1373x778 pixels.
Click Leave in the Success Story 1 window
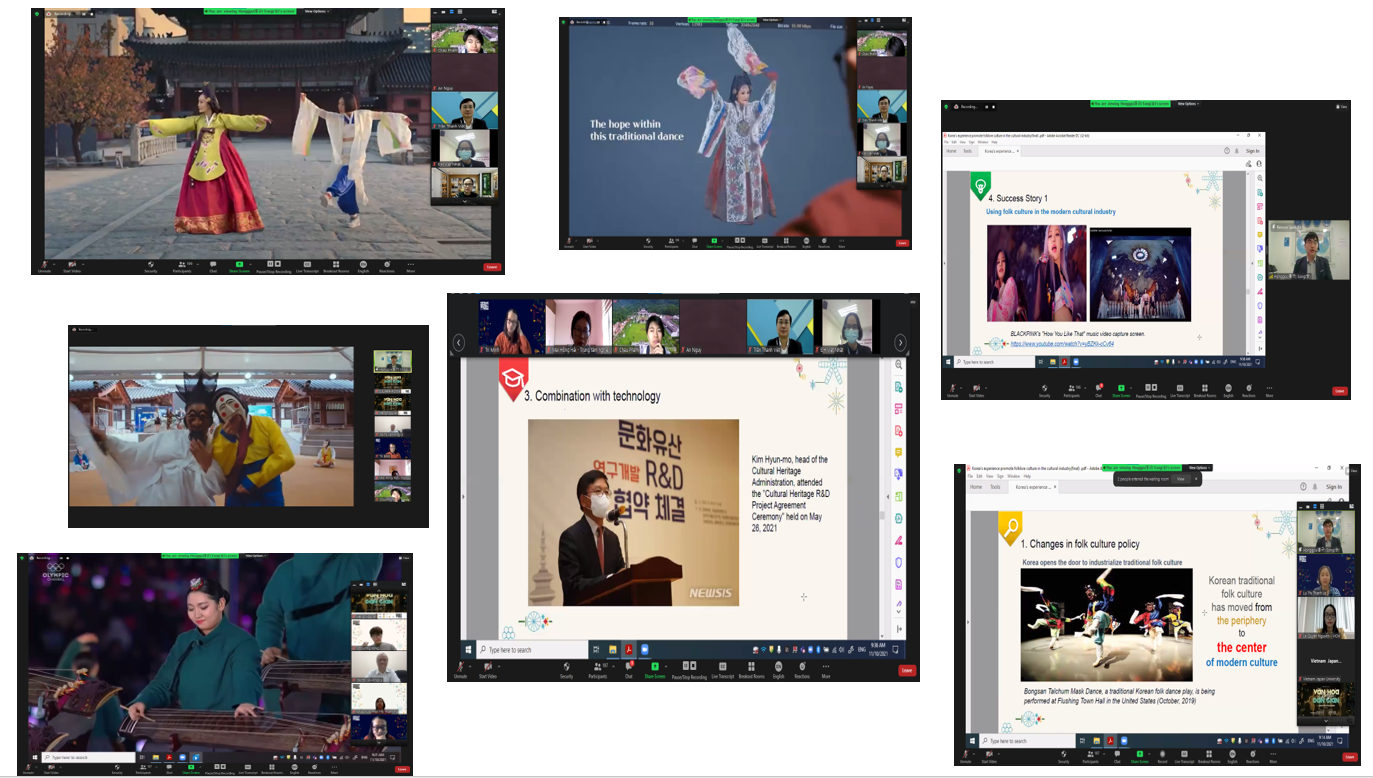click(x=1339, y=391)
